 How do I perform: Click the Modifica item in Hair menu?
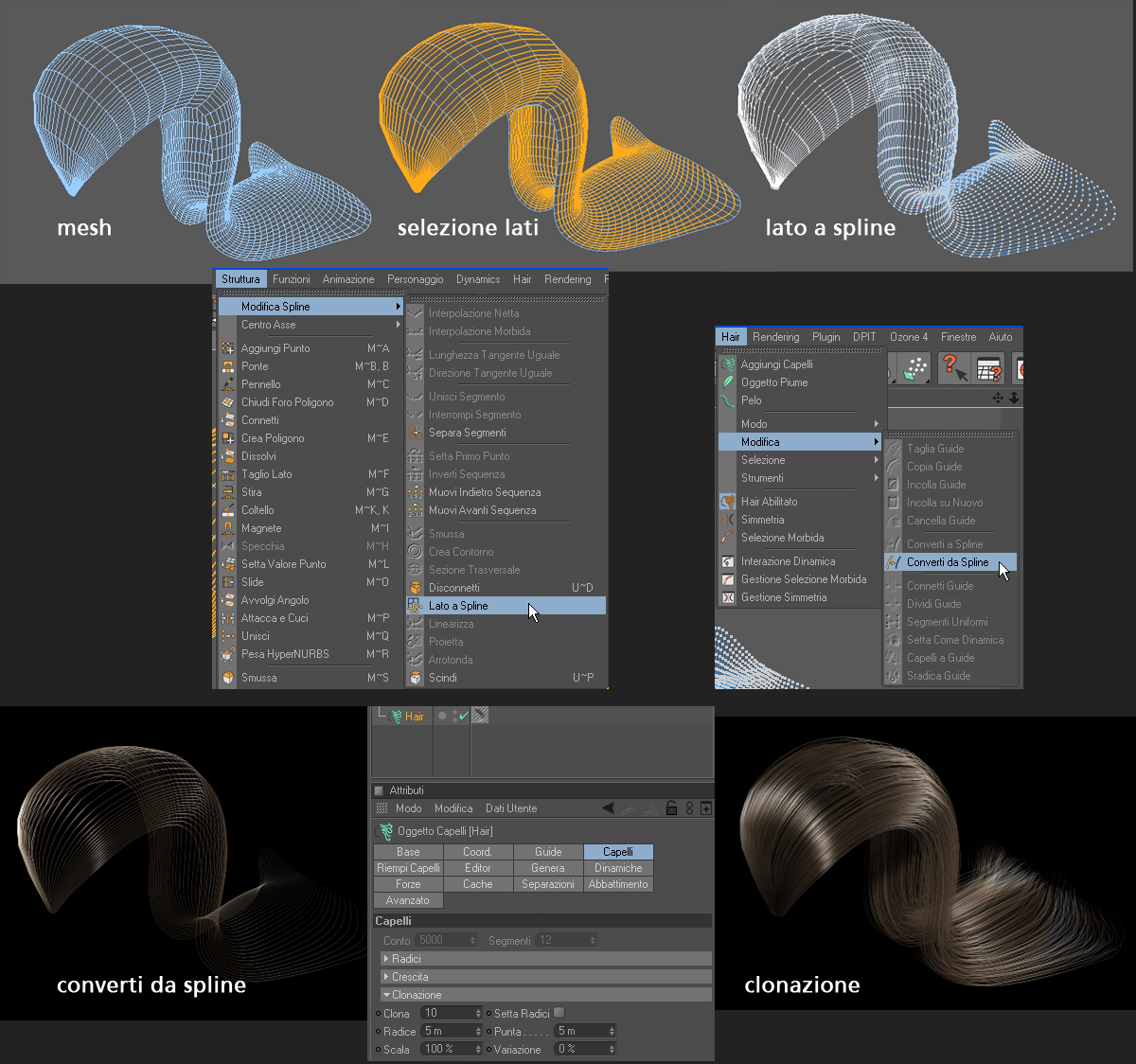tap(799, 442)
